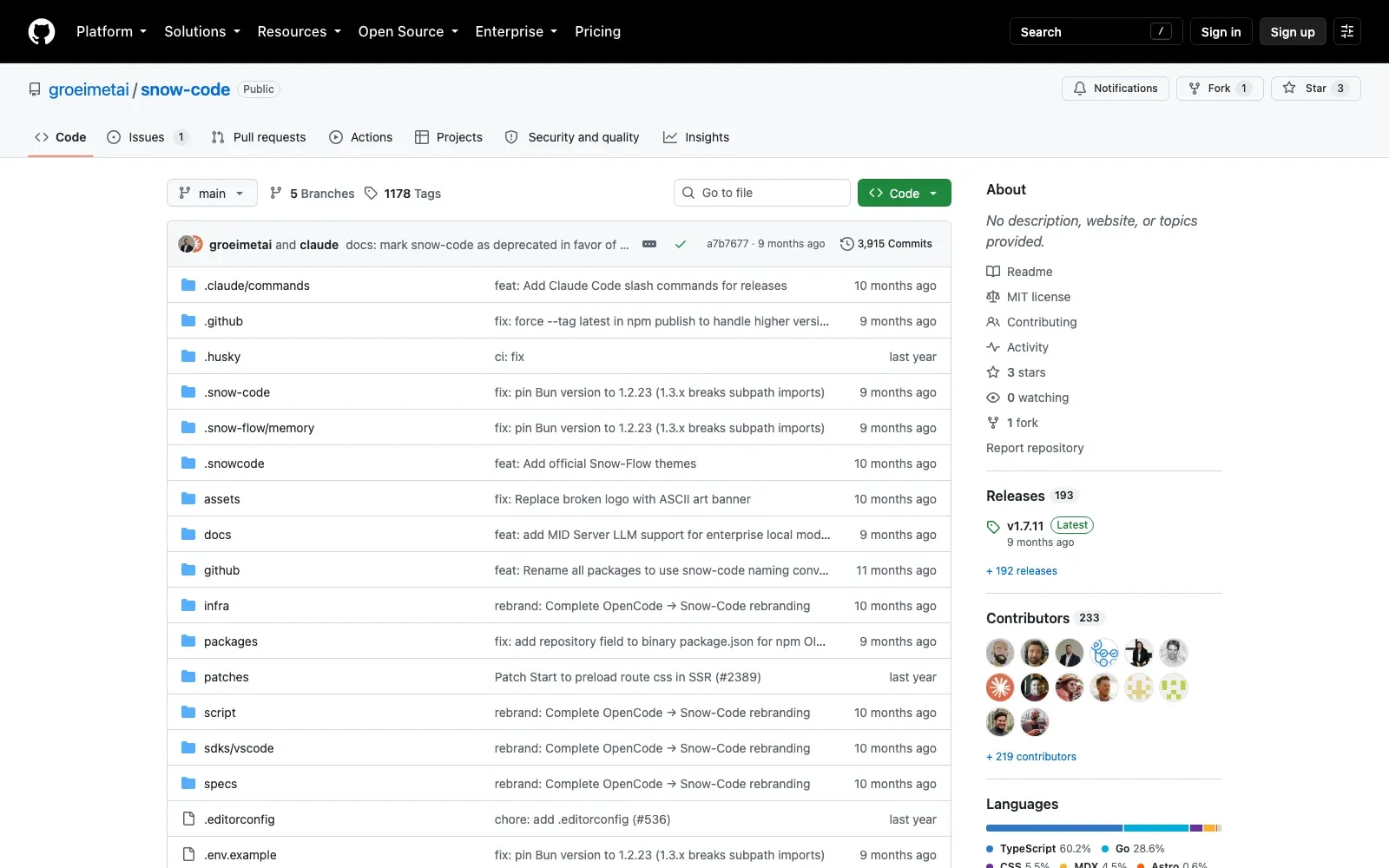
Task: Open the Go 28.6% language link
Action: coord(1133,849)
